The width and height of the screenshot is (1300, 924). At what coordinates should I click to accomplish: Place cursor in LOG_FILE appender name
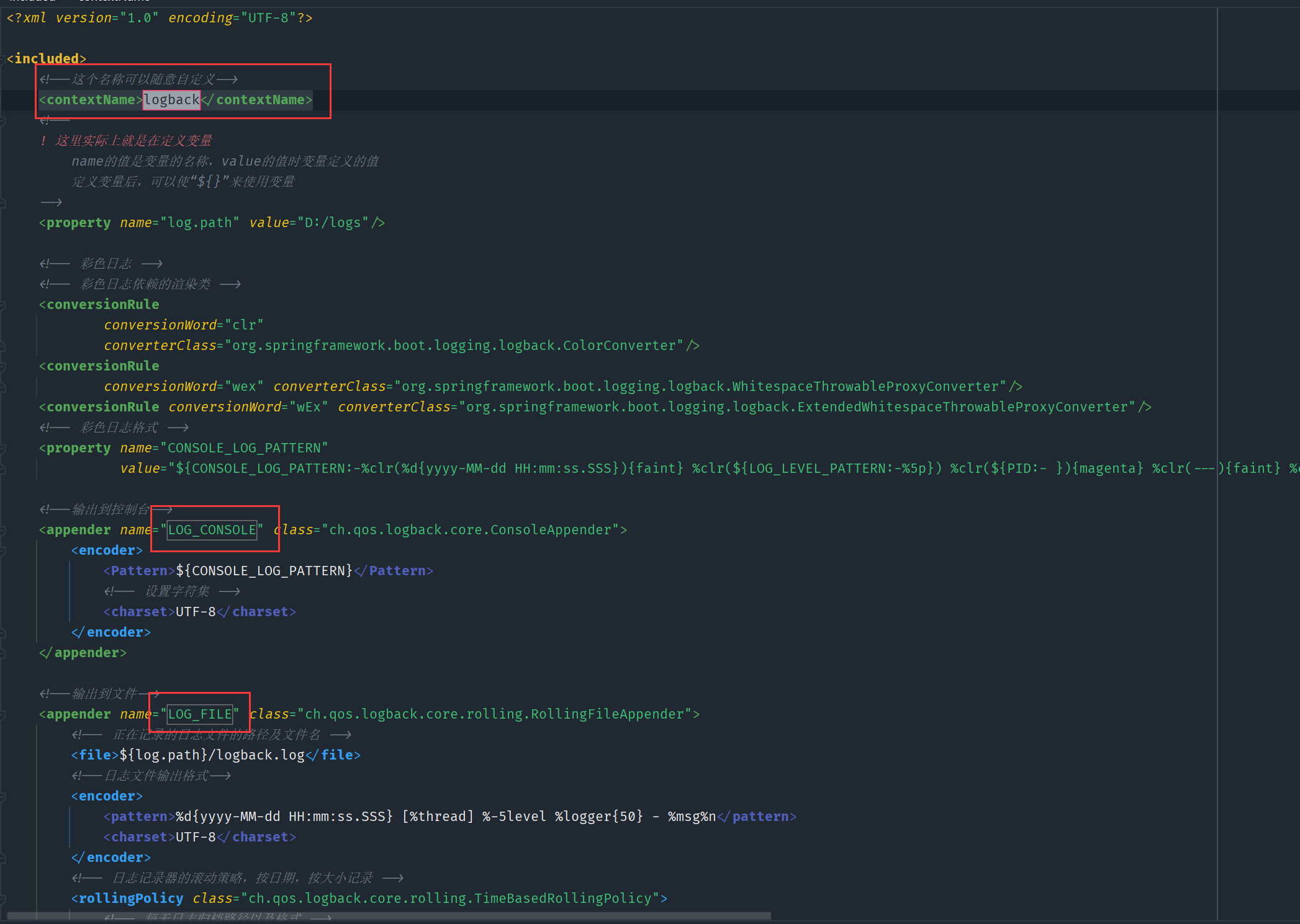[200, 714]
